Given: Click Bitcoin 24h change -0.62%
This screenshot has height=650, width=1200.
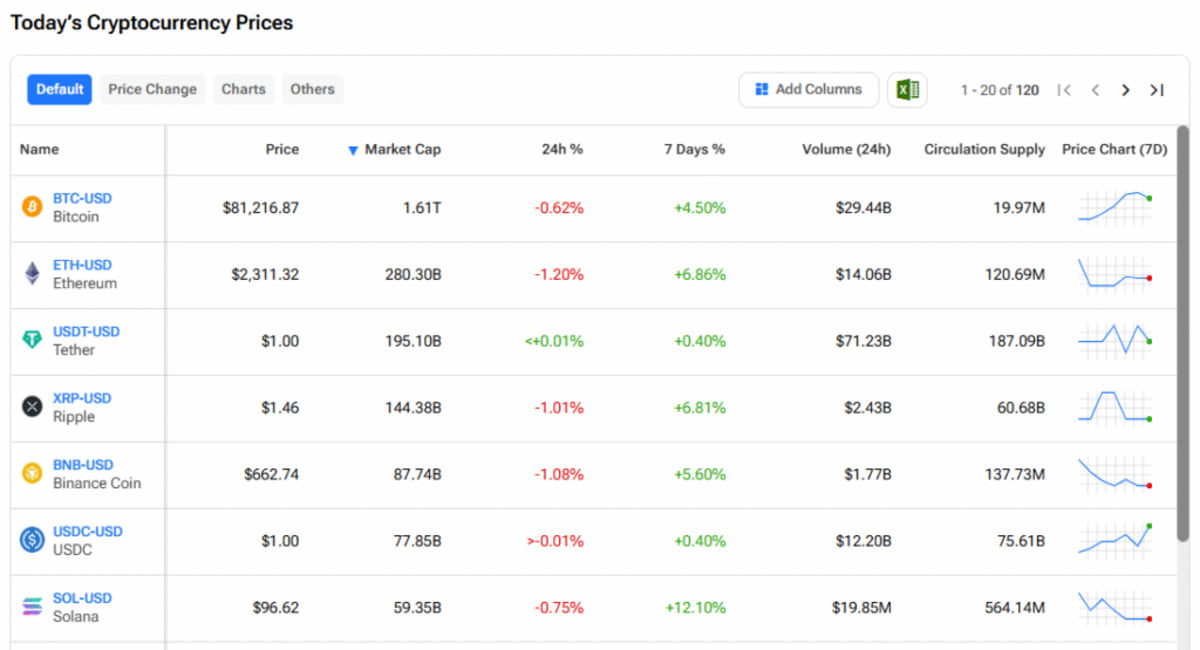Looking at the screenshot, I should (559, 208).
